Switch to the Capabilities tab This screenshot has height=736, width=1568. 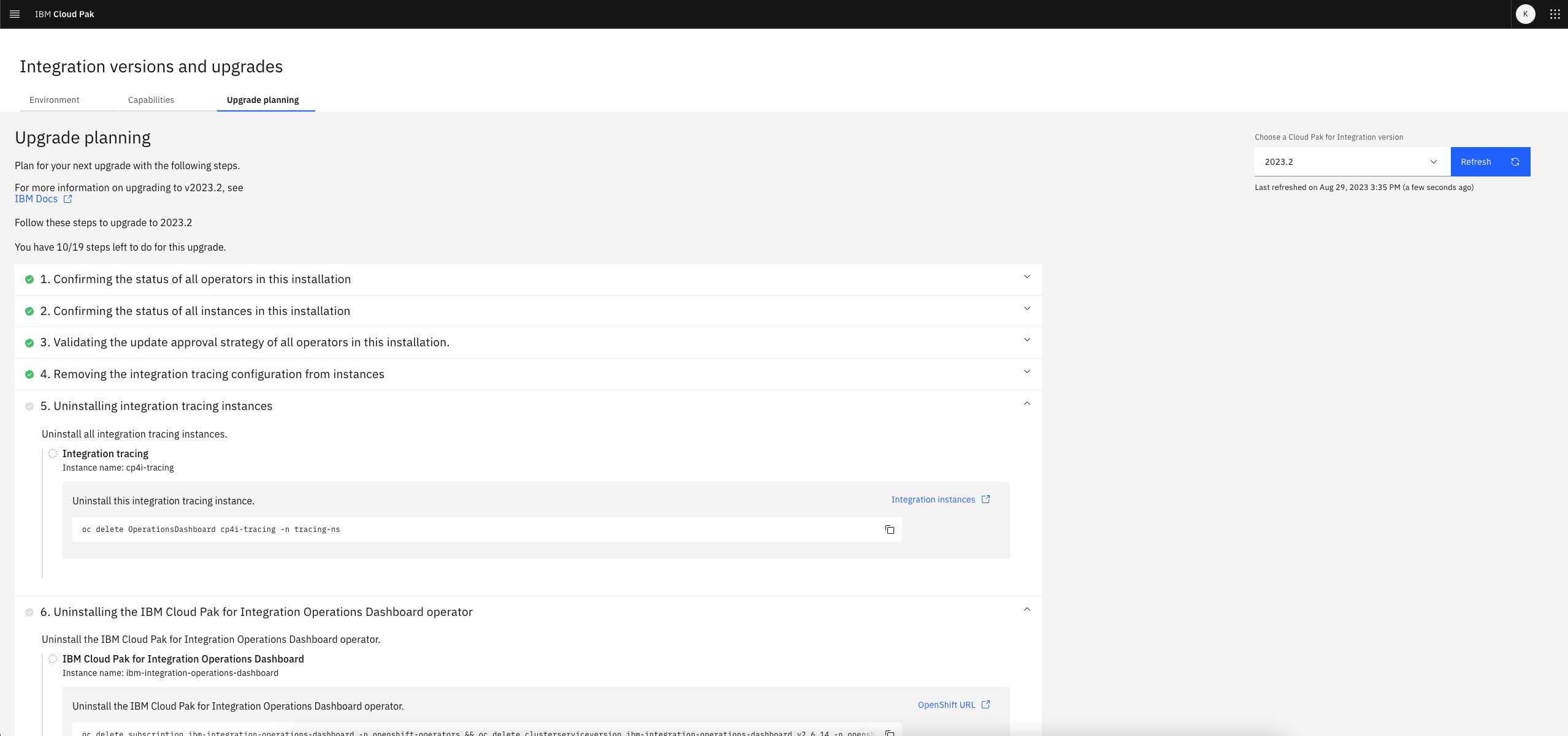click(151, 100)
